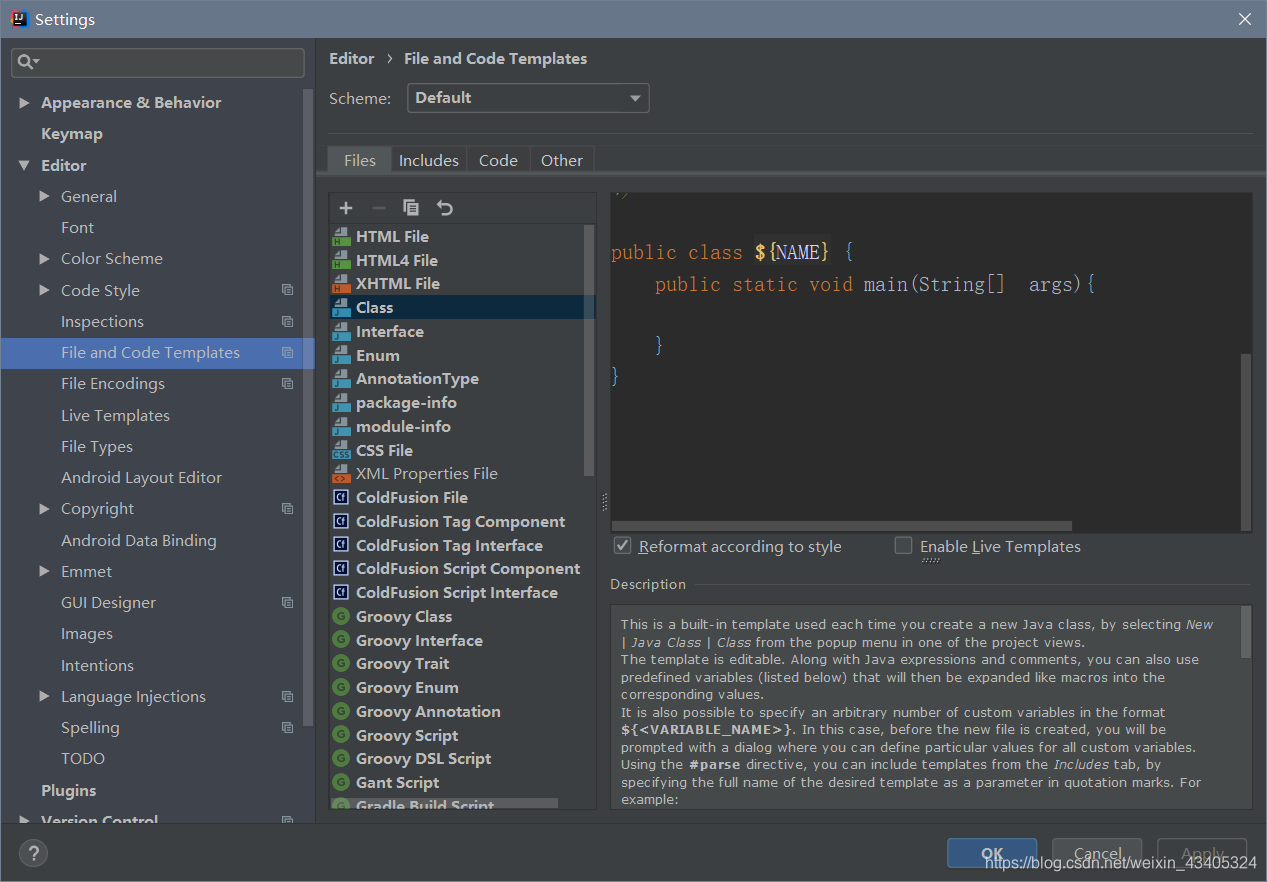Click the add template plus icon
This screenshot has height=882, width=1267.
click(346, 208)
